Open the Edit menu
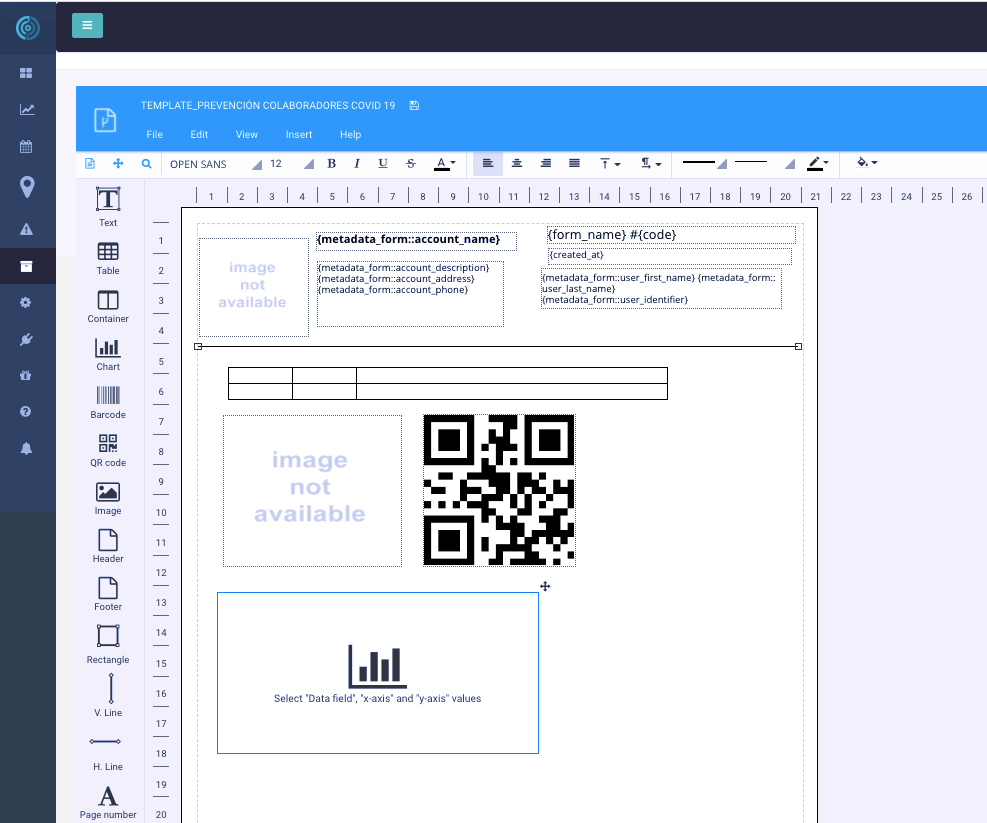Viewport: 987px width, 823px height. [199, 135]
